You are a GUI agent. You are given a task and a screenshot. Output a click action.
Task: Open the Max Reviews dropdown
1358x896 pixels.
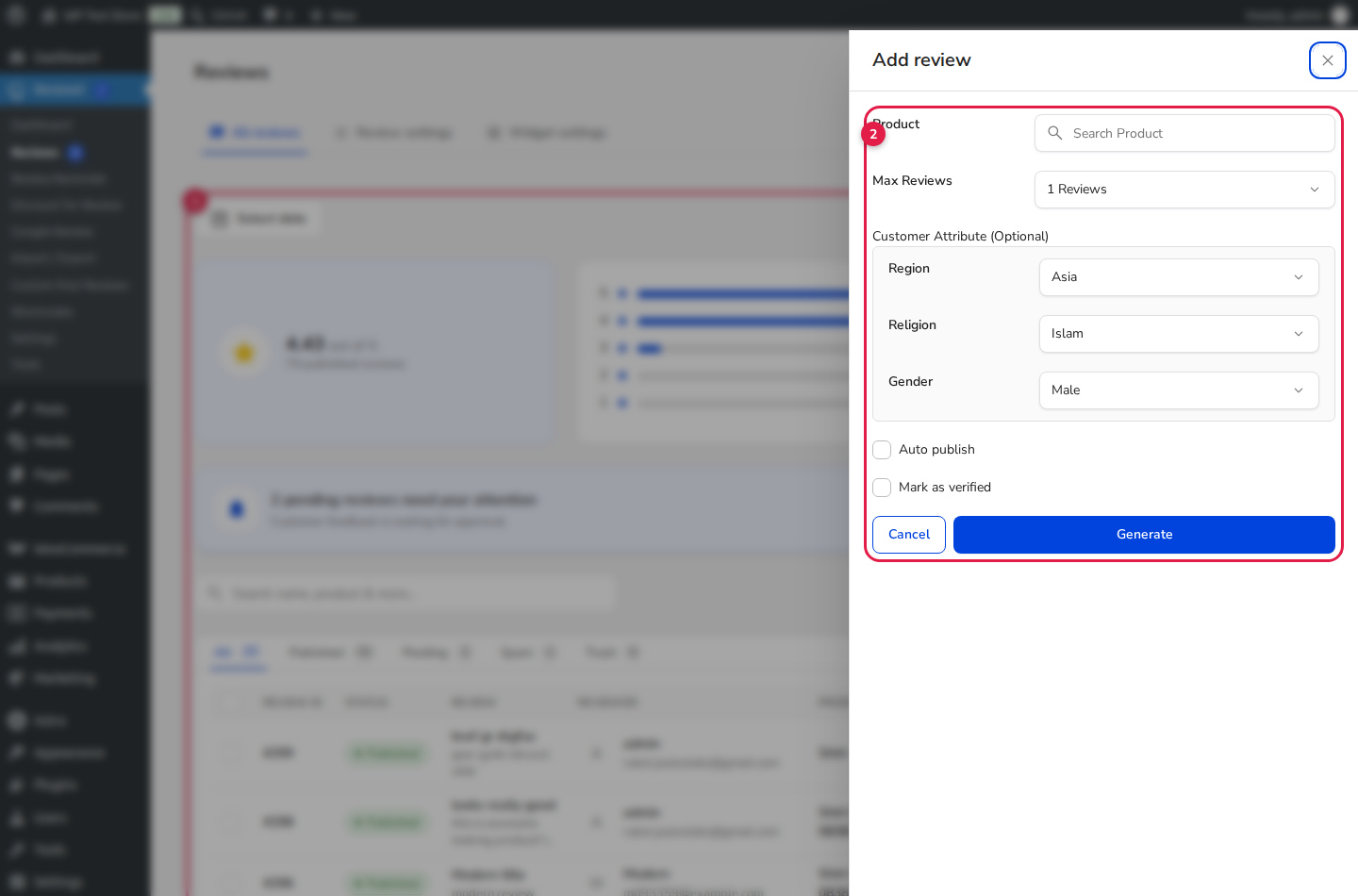click(1184, 190)
